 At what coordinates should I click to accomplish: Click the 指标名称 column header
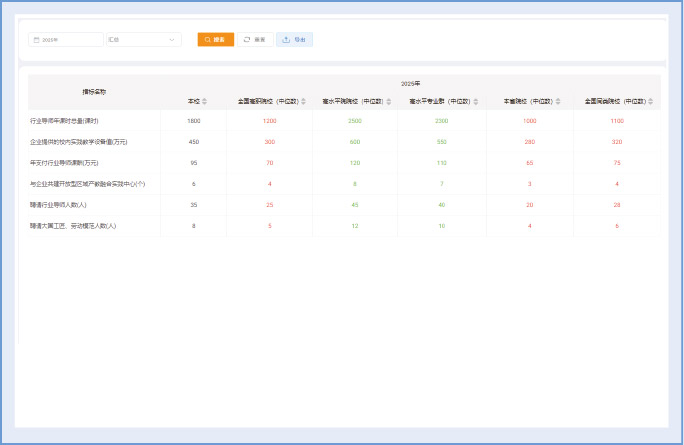click(x=94, y=91)
